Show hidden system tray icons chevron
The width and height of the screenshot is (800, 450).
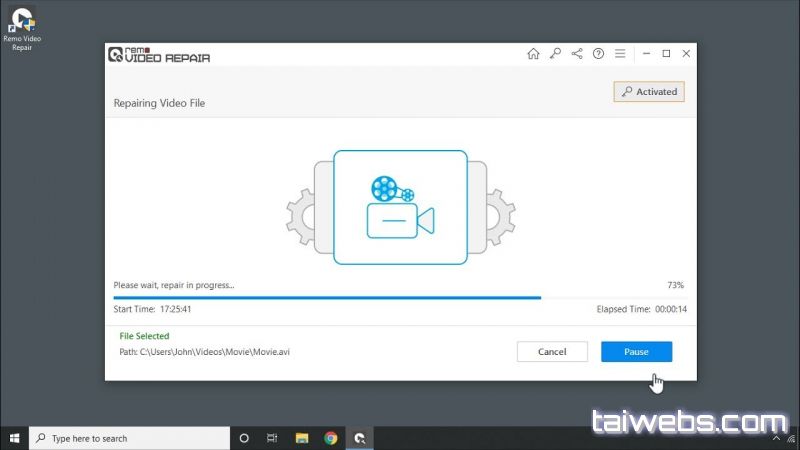[x=776, y=438]
